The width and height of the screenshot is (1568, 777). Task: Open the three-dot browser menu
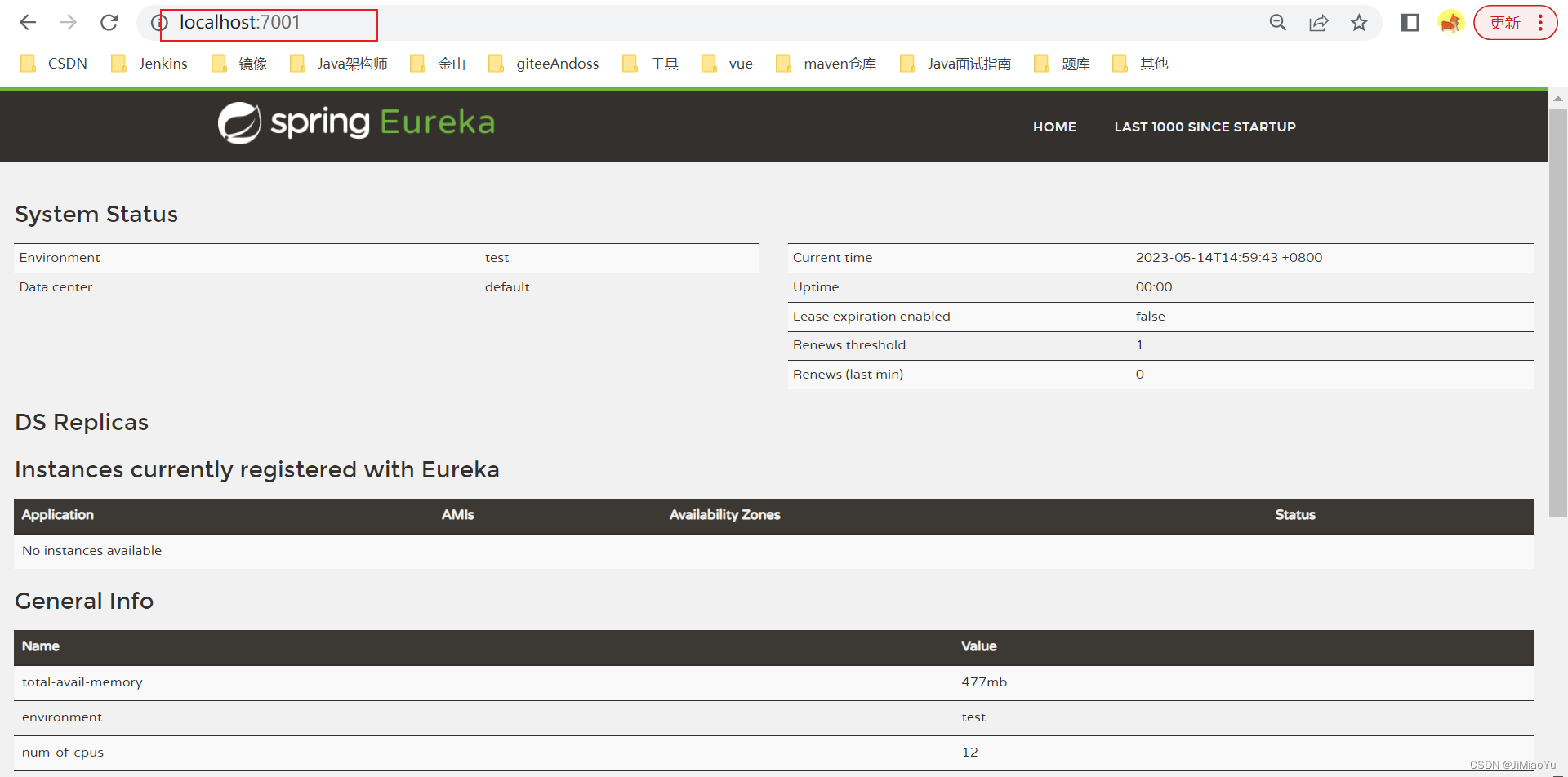tap(1541, 23)
